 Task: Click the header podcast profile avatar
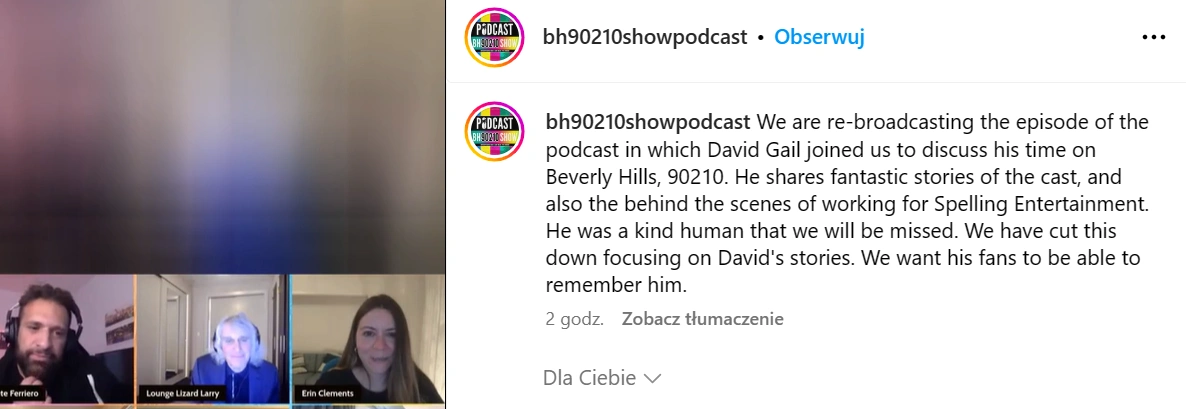[x=494, y=37]
